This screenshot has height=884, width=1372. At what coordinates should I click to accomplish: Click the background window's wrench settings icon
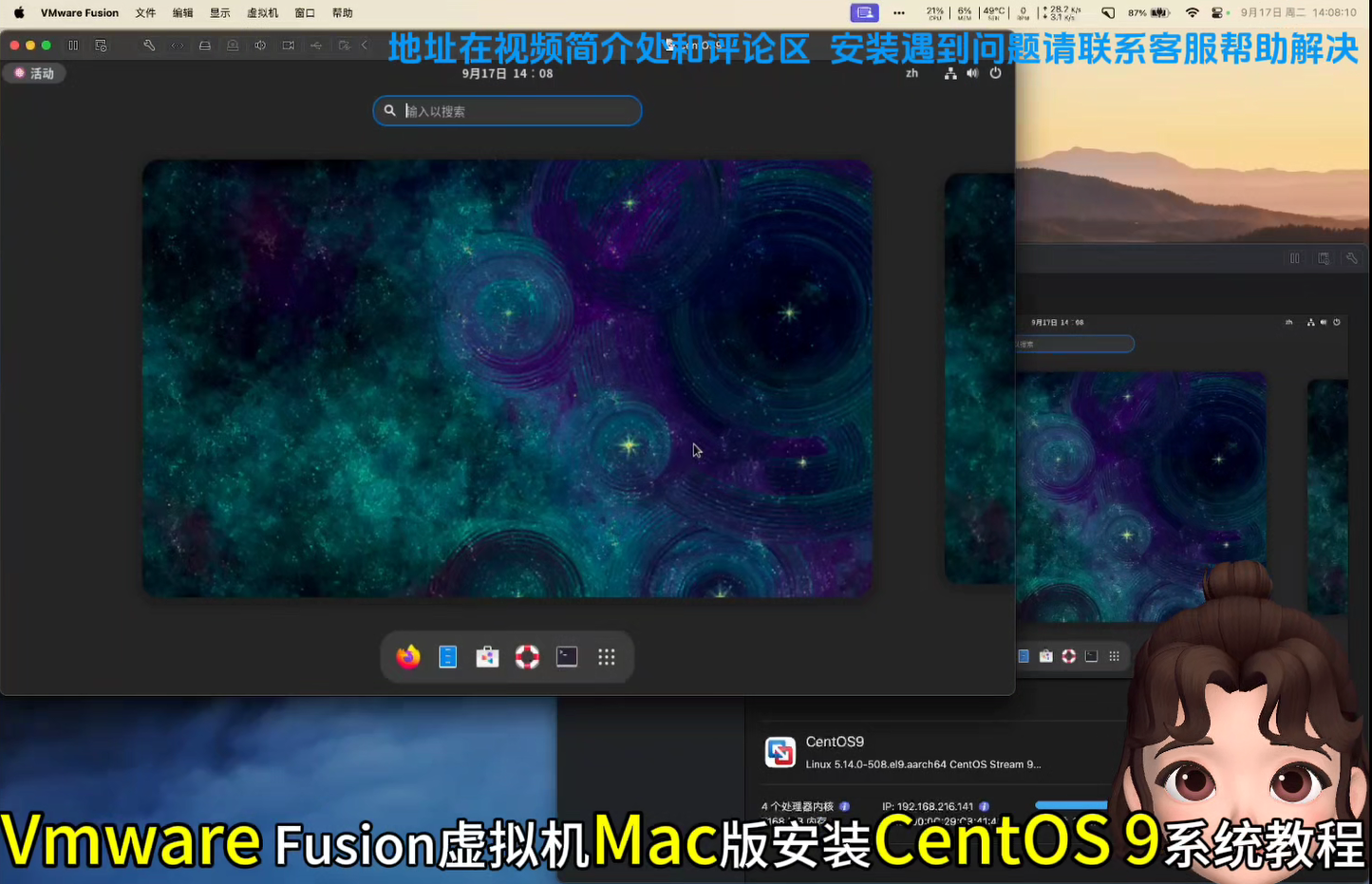(x=1352, y=258)
